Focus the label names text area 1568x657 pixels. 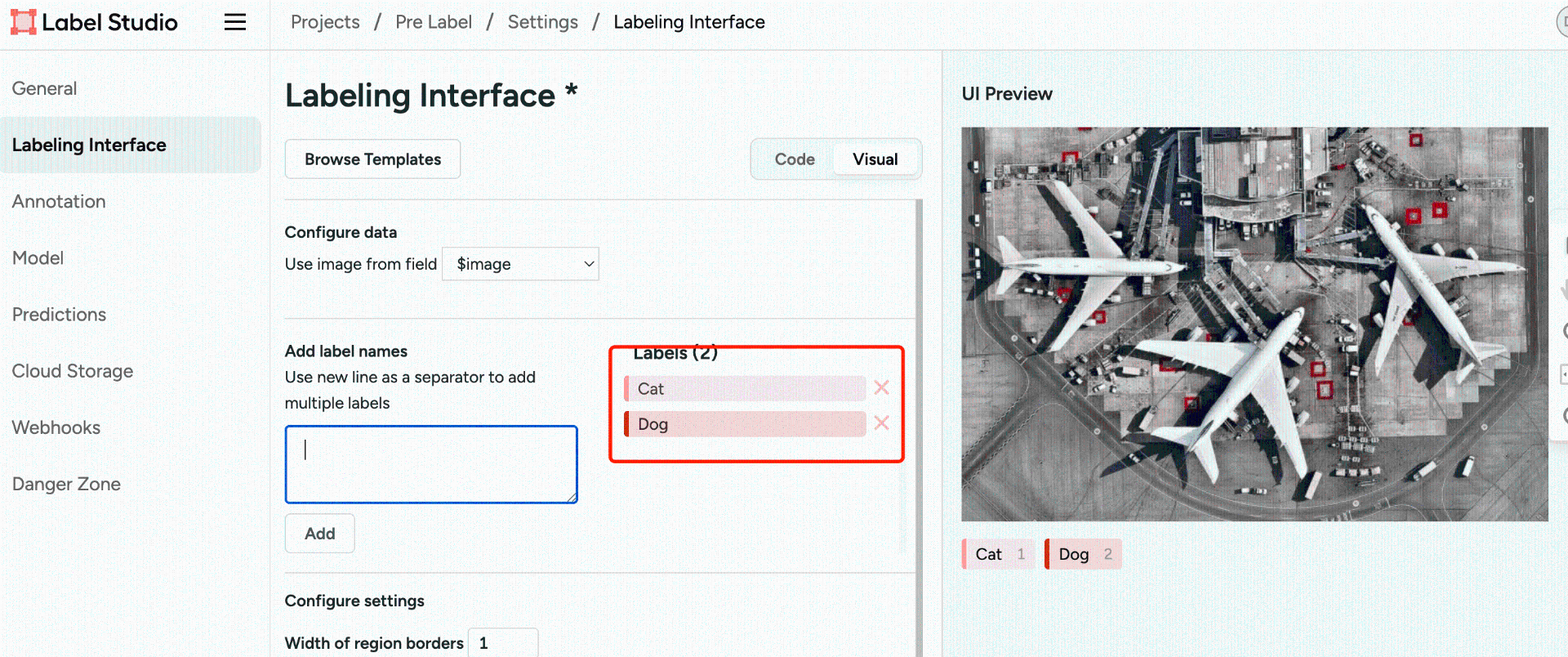pos(431,464)
